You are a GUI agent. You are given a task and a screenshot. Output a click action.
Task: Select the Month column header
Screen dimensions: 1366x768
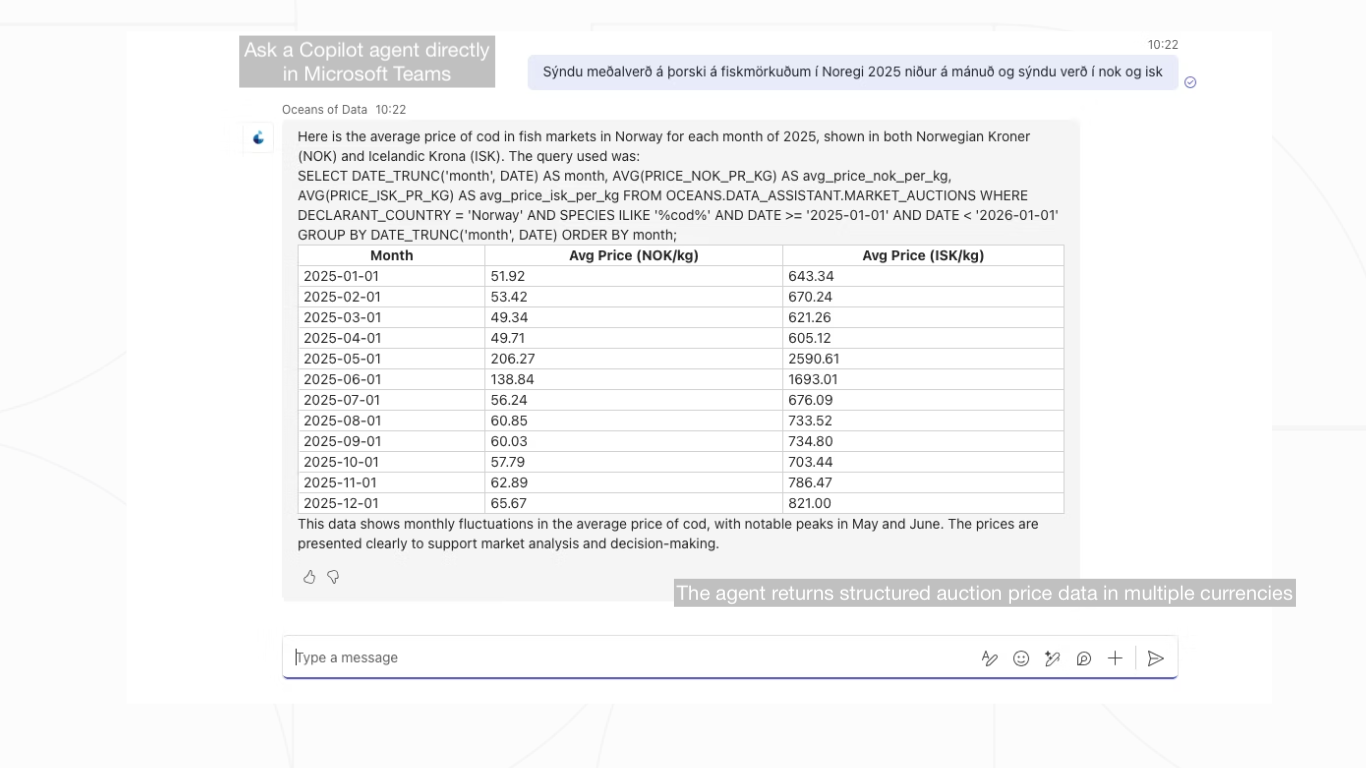point(391,256)
